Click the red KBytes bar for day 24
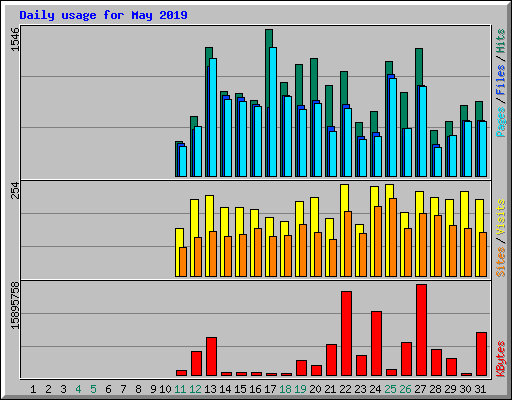The width and height of the screenshot is (512, 400). (376, 344)
